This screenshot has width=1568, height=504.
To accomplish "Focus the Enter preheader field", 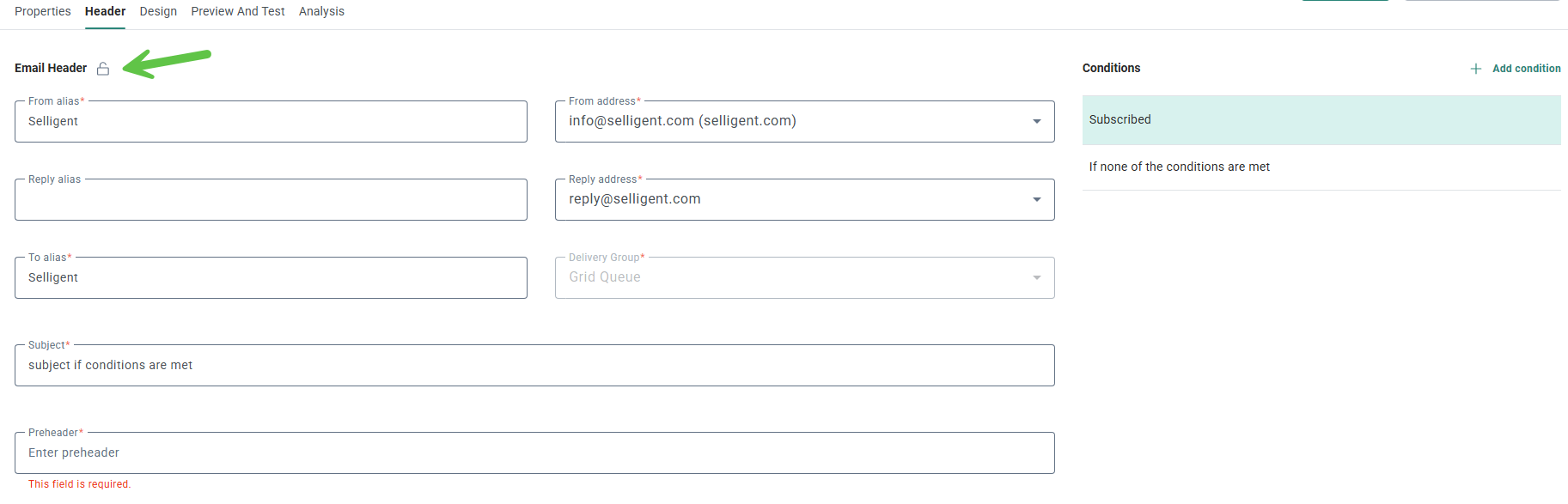I will coord(534,453).
